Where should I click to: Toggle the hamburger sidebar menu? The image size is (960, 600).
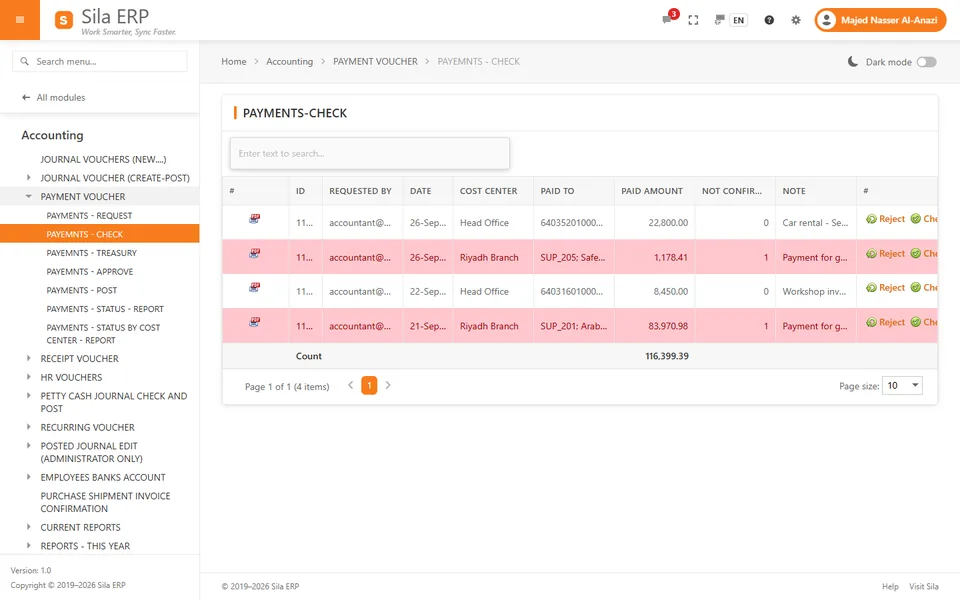click(x=20, y=20)
